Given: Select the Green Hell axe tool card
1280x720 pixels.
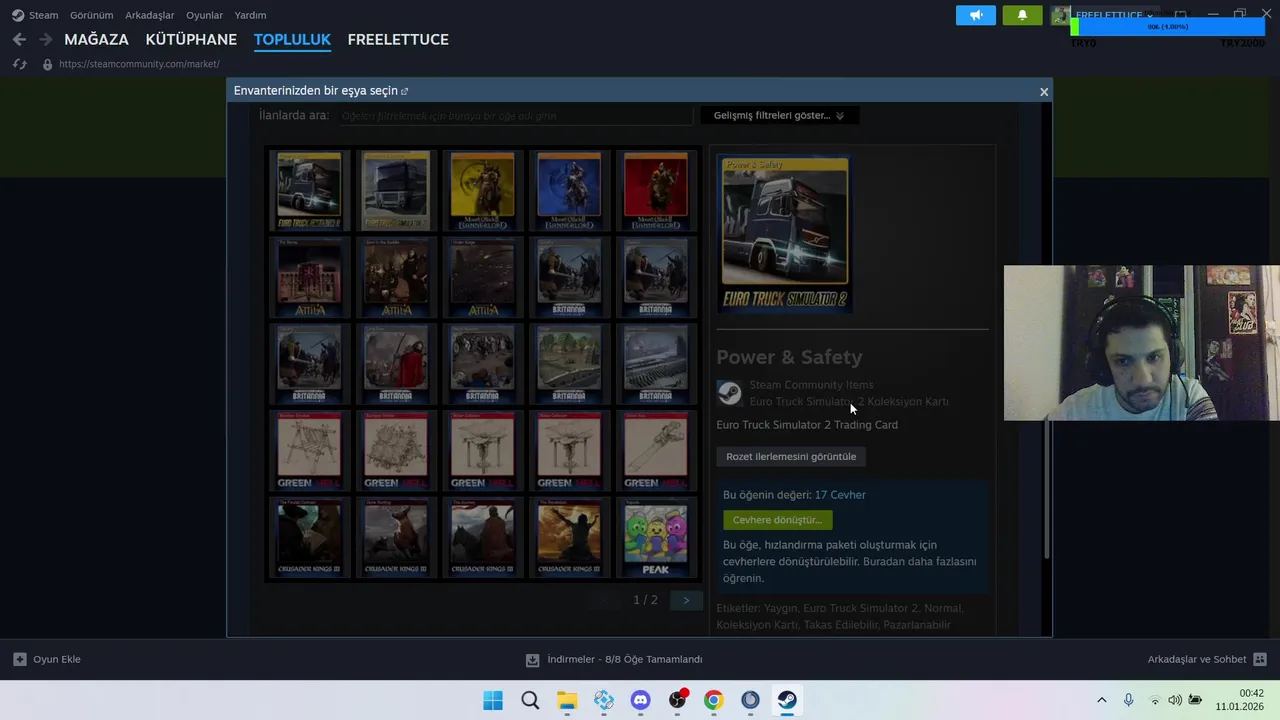Looking at the screenshot, I should coord(656,451).
